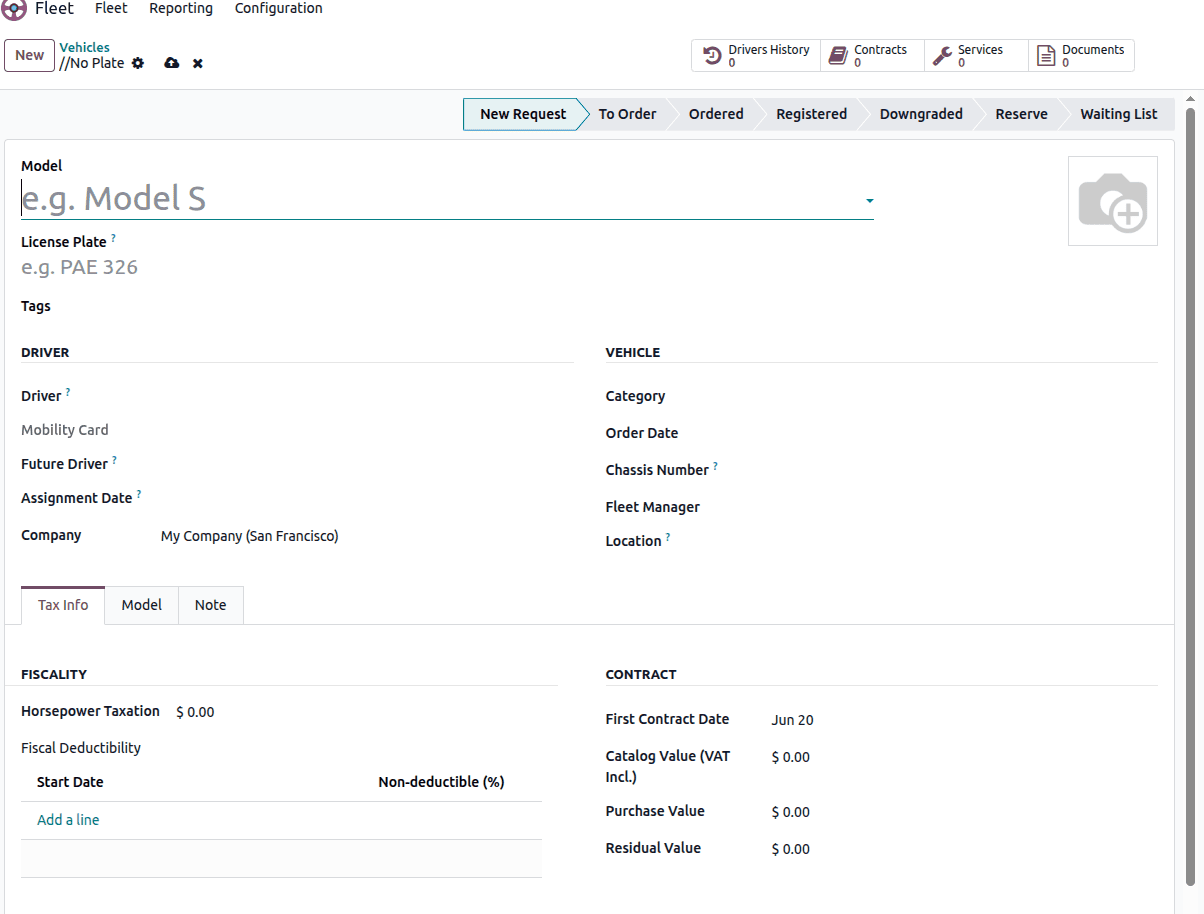Image resolution: width=1204 pixels, height=914 pixels.
Task: Click the Chassis Number help tooltip mark
Action: [715, 466]
